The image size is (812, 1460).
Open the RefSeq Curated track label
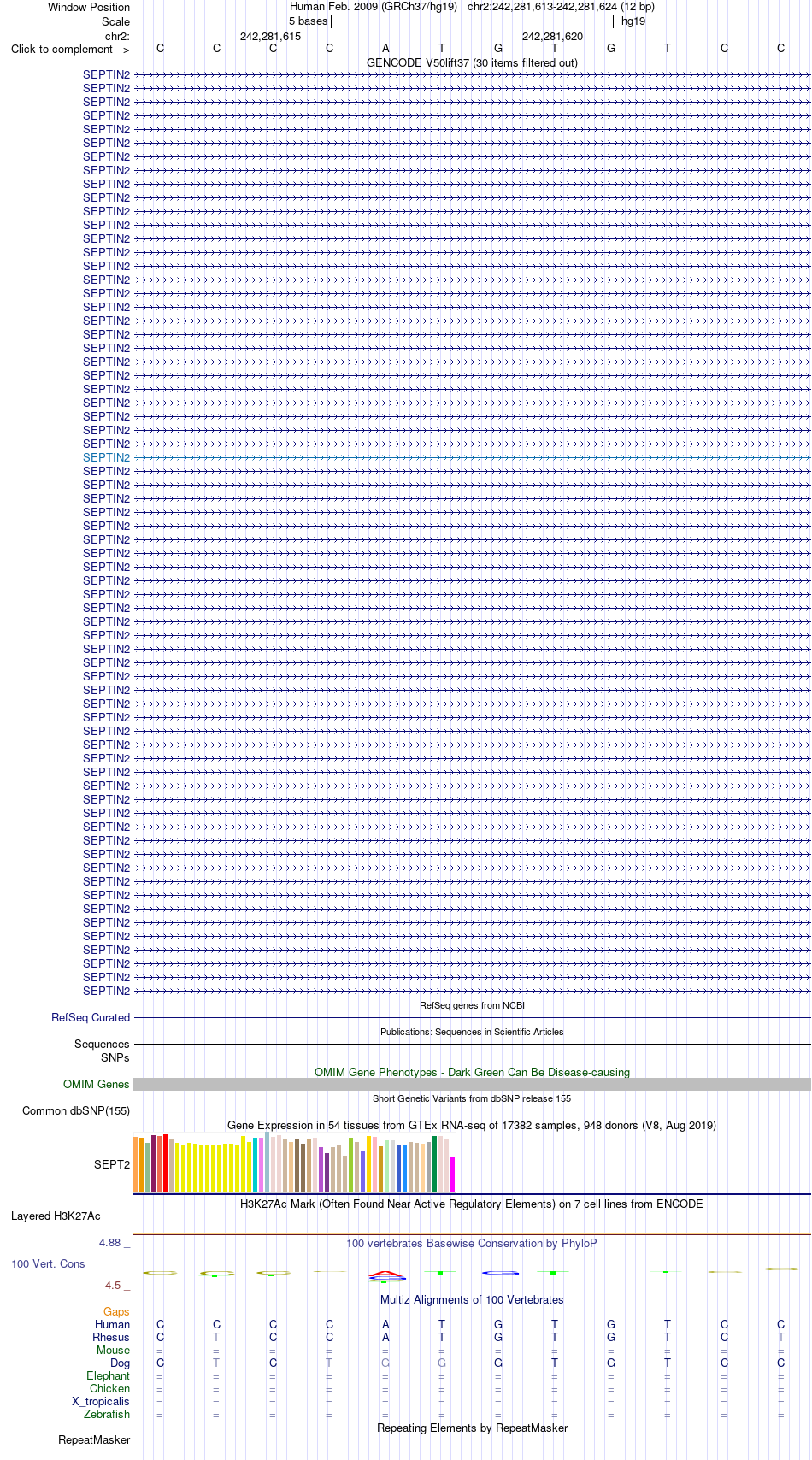coord(91,1017)
